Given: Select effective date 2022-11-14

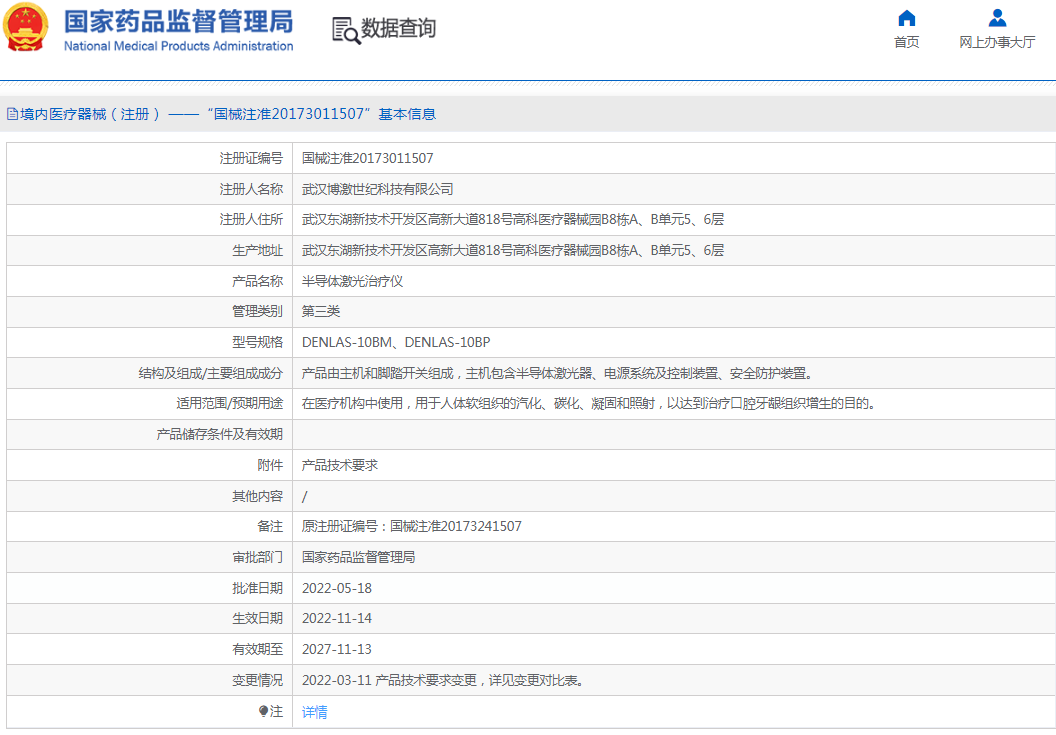Looking at the screenshot, I should click(x=337, y=618).
